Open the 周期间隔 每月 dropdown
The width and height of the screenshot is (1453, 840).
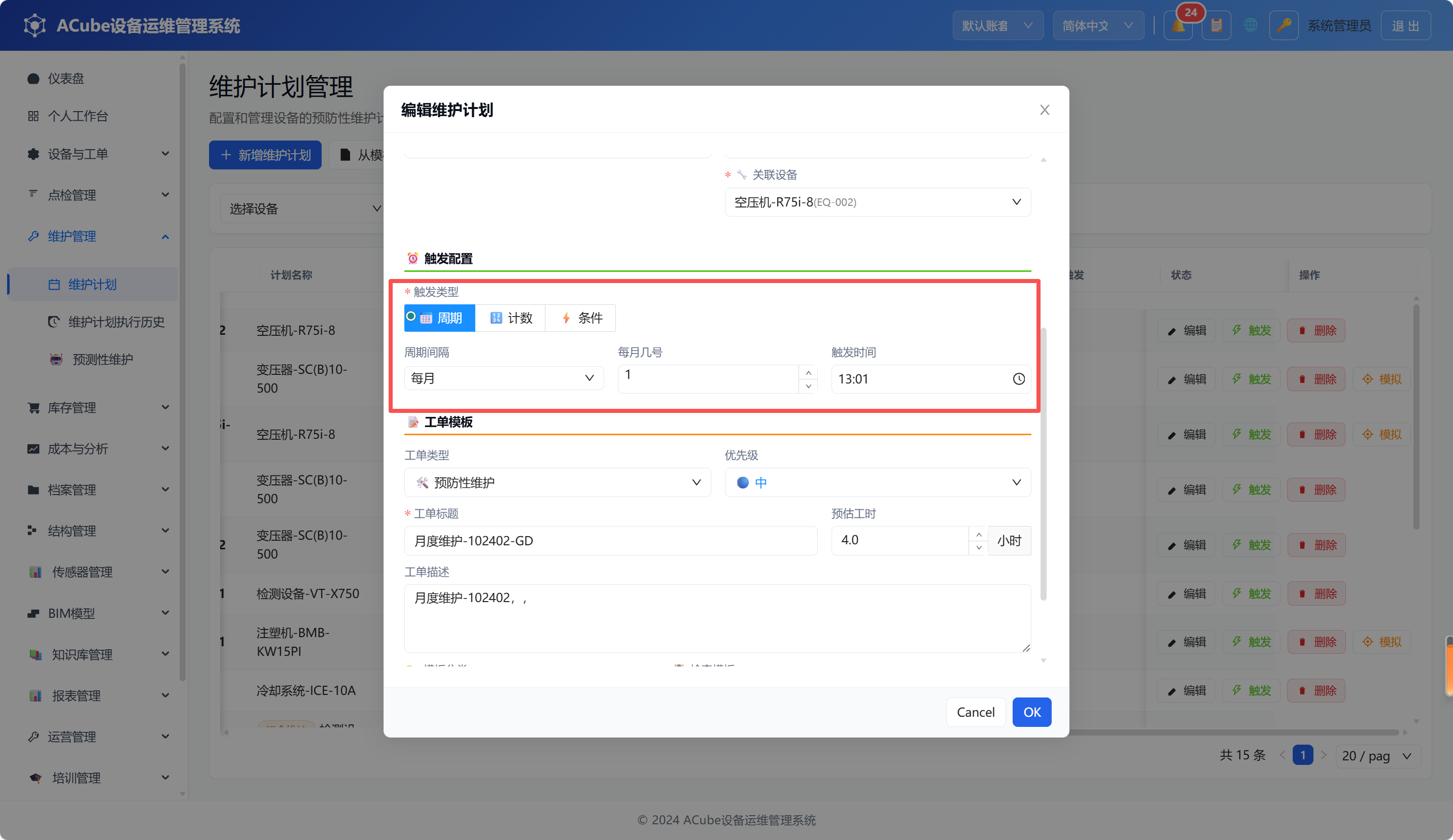503,378
